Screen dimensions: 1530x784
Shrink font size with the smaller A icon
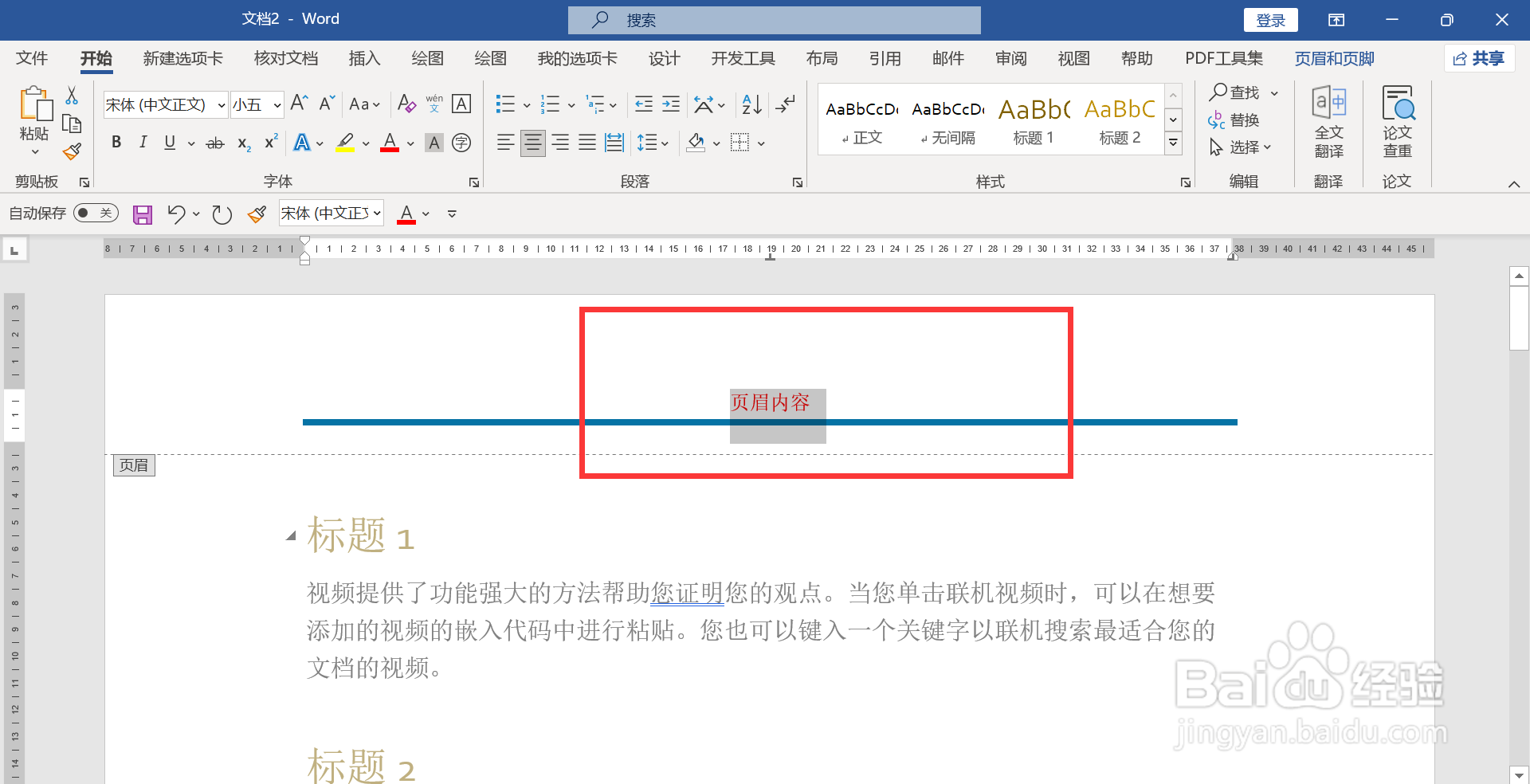[327, 104]
